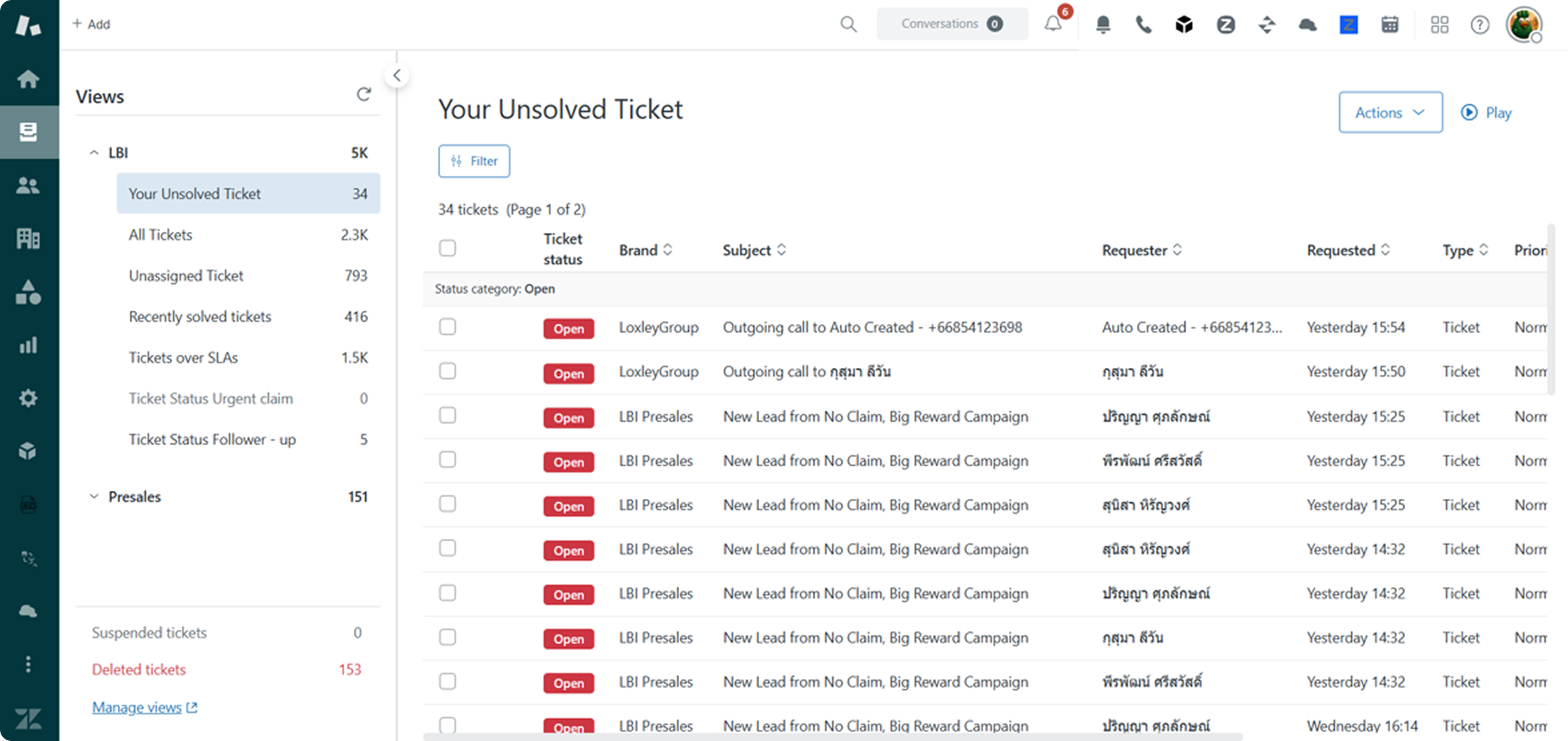
Task: Click the horizontal scrollbar below ticket table
Action: (x=833, y=737)
